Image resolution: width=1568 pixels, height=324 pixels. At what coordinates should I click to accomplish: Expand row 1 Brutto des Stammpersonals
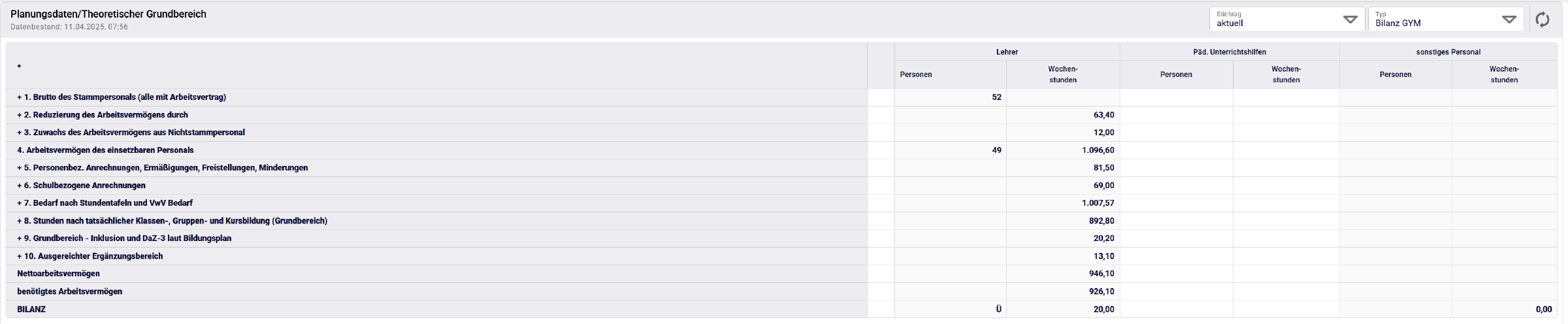tap(20, 97)
